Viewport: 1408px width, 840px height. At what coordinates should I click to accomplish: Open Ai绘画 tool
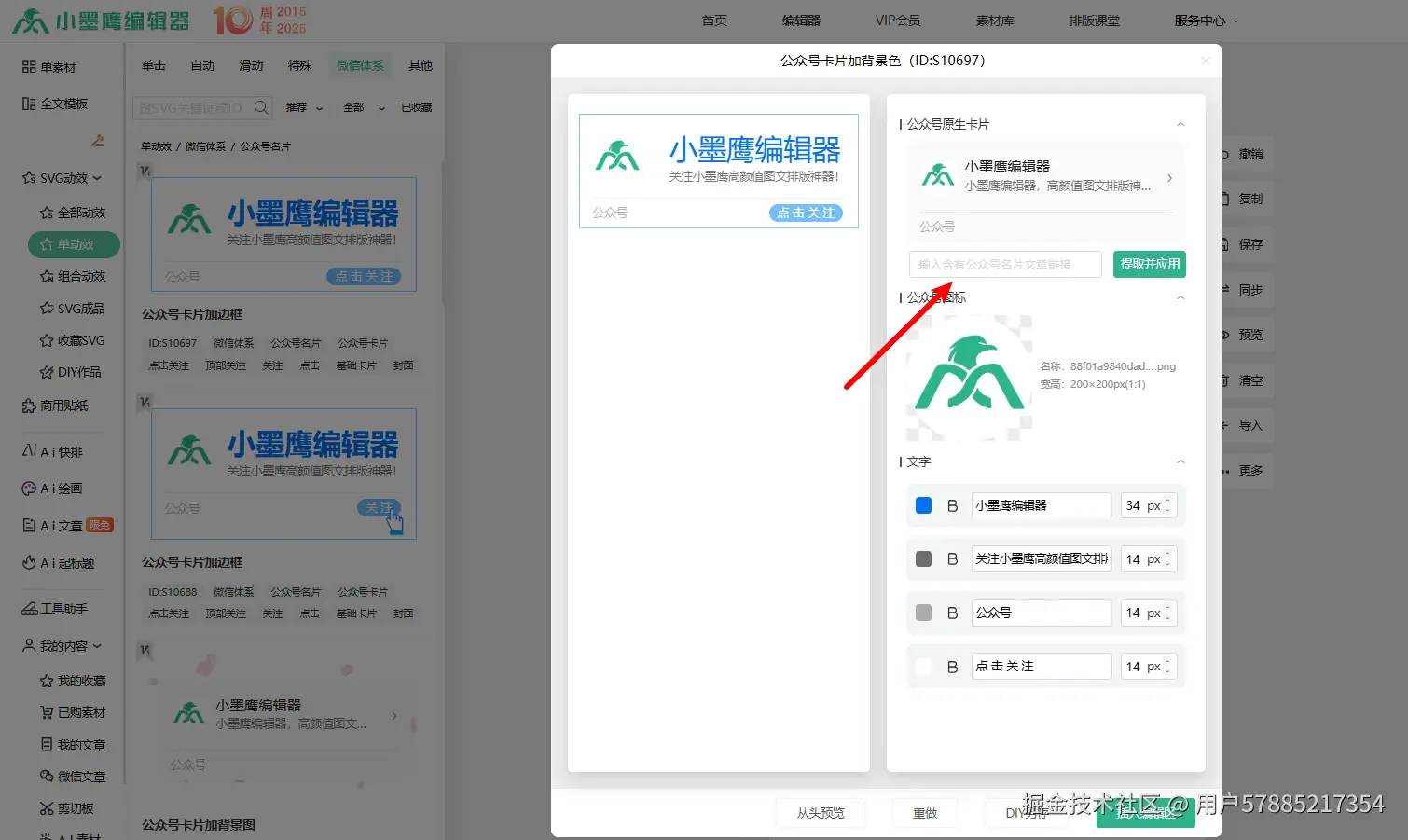click(52, 489)
